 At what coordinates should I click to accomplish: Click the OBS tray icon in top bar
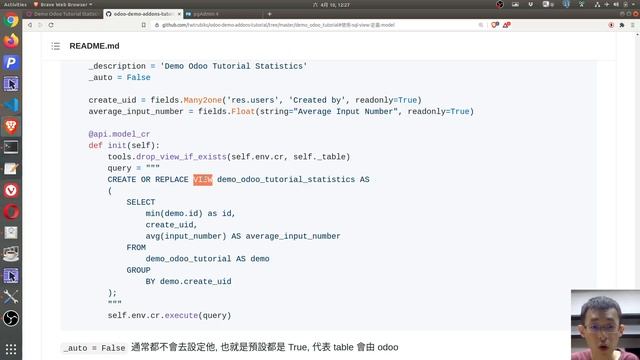pos(500,4)
